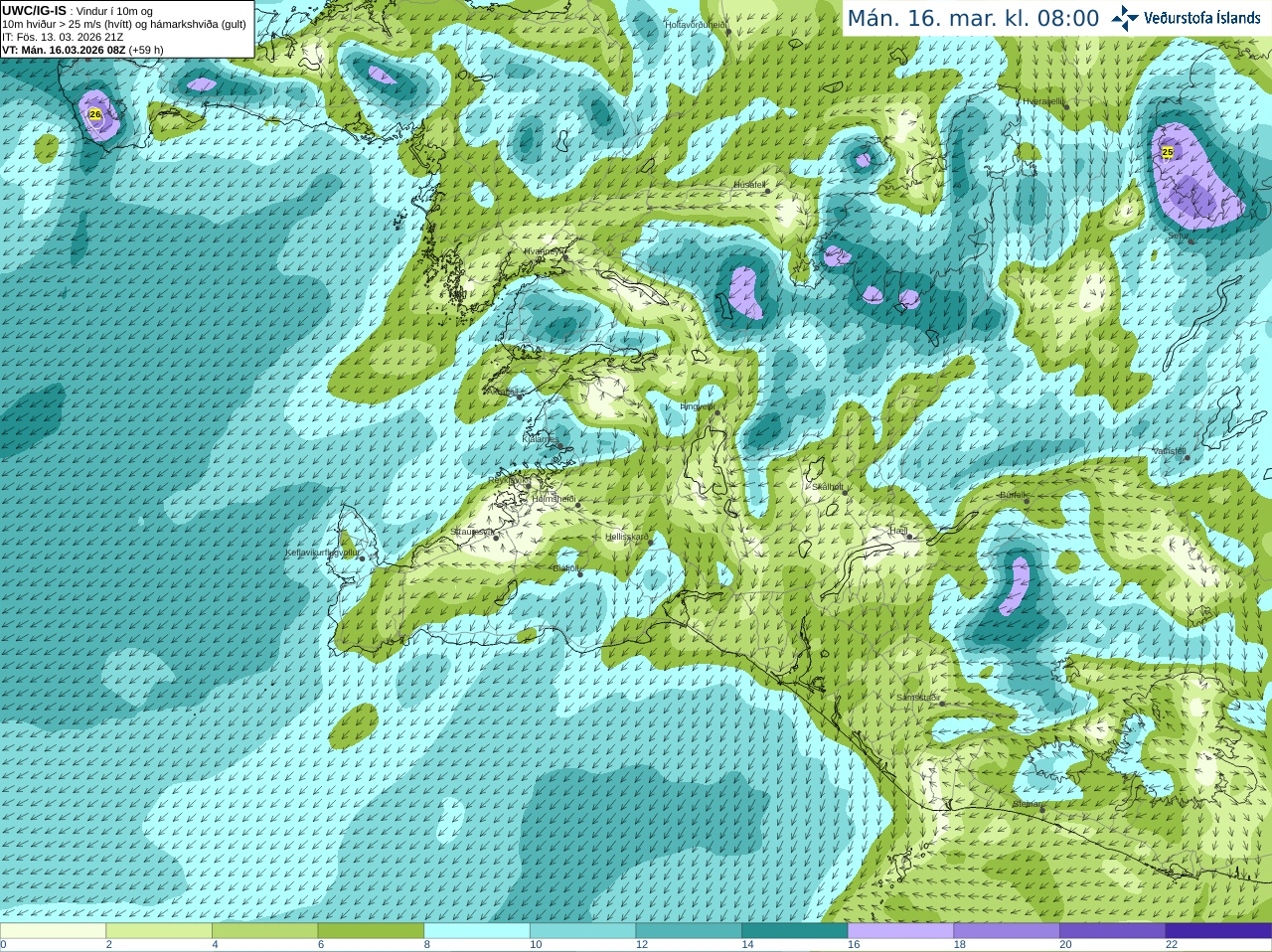Click the '10m hviður > 25 m/s' description line
The height and width of the screenshot is (952, 1272).
tap(124, 24)
